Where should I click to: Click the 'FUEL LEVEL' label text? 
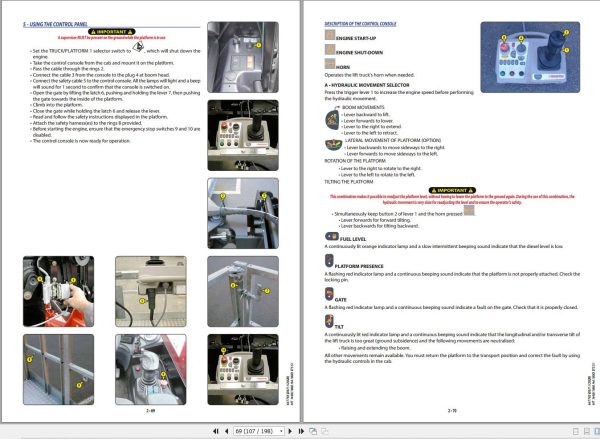coord(353,239)
